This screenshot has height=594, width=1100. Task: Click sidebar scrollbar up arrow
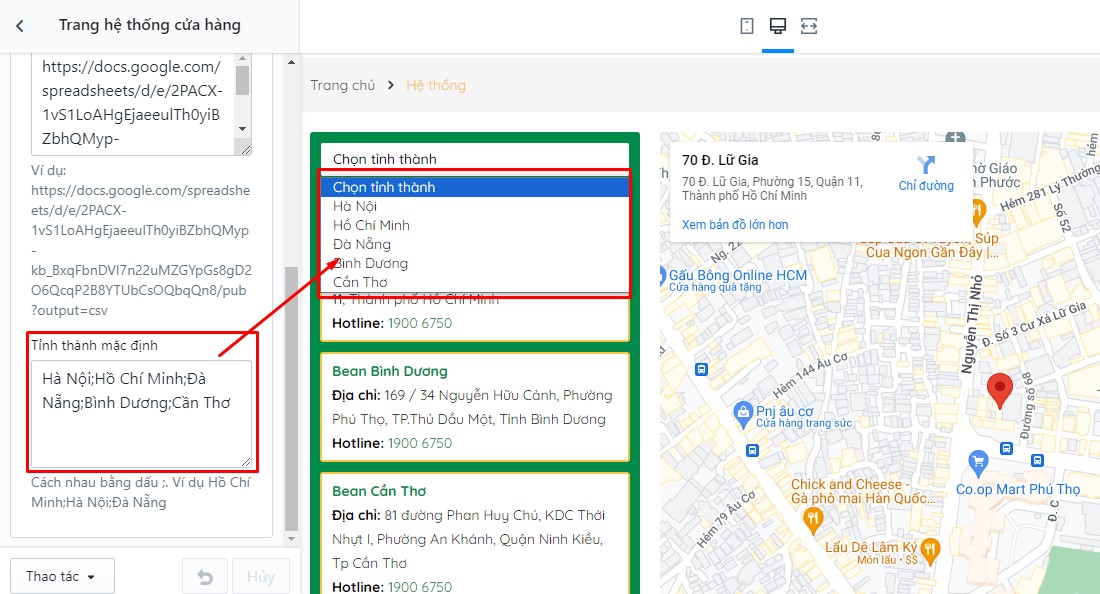(291, 63)
